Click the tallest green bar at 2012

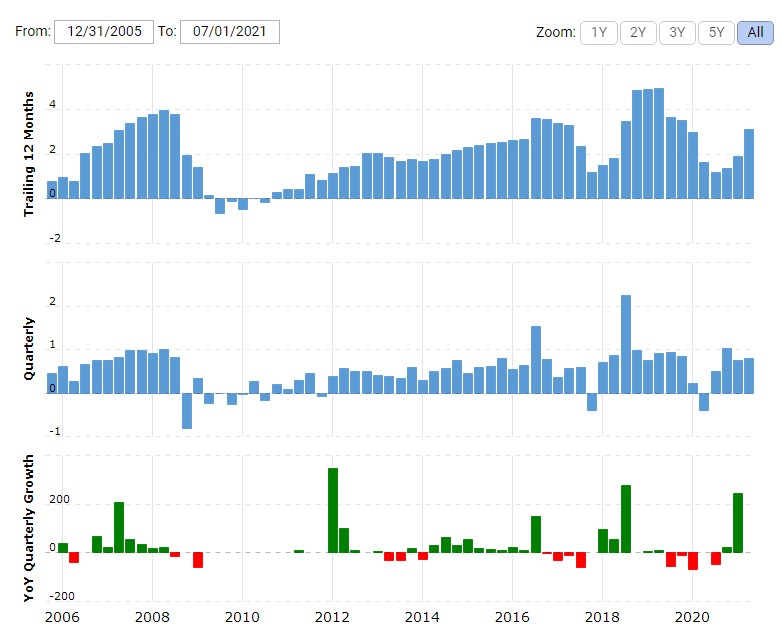[333, 510]
